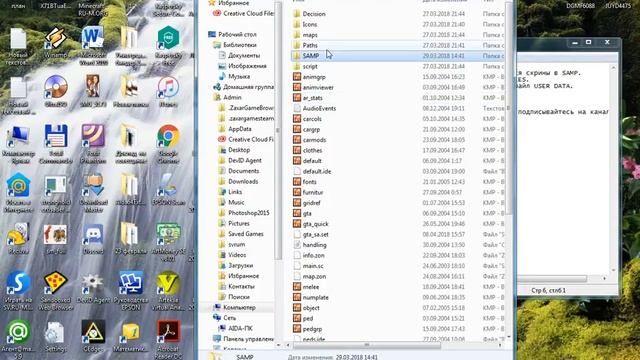Image resolution: width=640 pixels, height=360 pixels.
Task: Click Explorer file list vertical scrollbar
Action: (509, 108)
